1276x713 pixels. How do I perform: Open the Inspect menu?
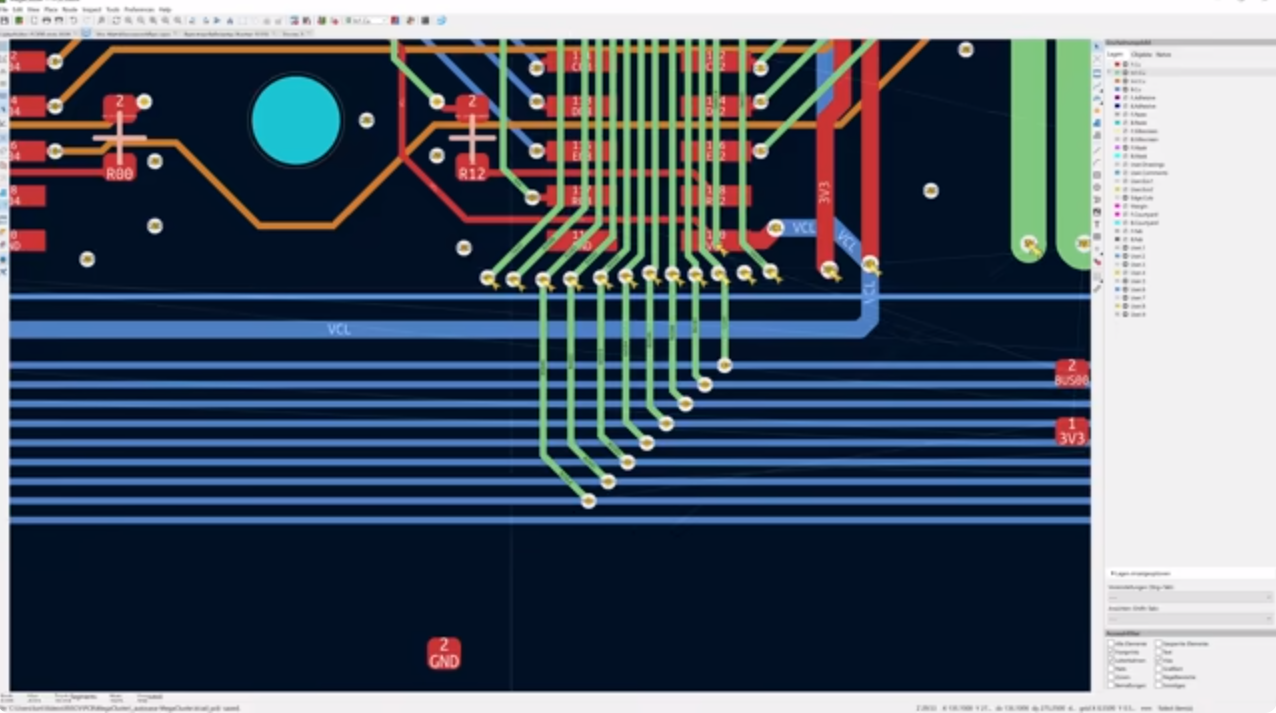[x=91, y=9]
